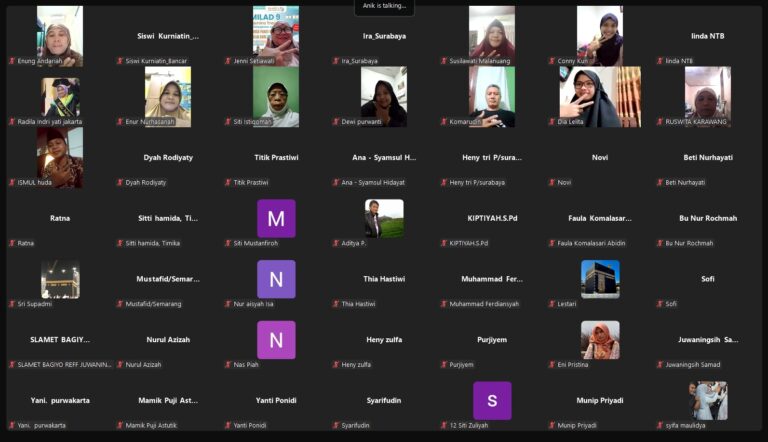The width and height of the screenshot is (768, 442).
Task: Click muted mic icon beside Enung Andariah label
Action: [12, 61]
